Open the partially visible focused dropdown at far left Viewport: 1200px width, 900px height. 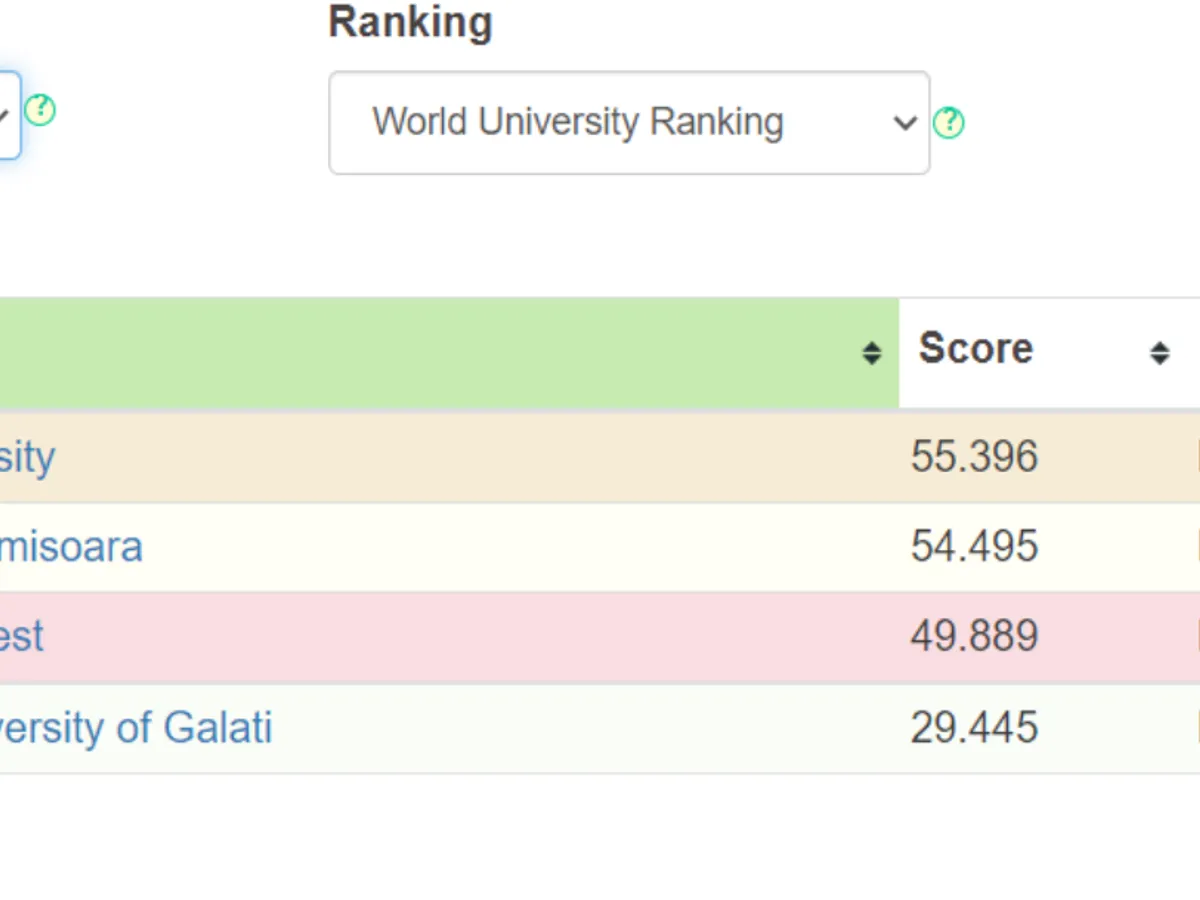tap(8, 115)
